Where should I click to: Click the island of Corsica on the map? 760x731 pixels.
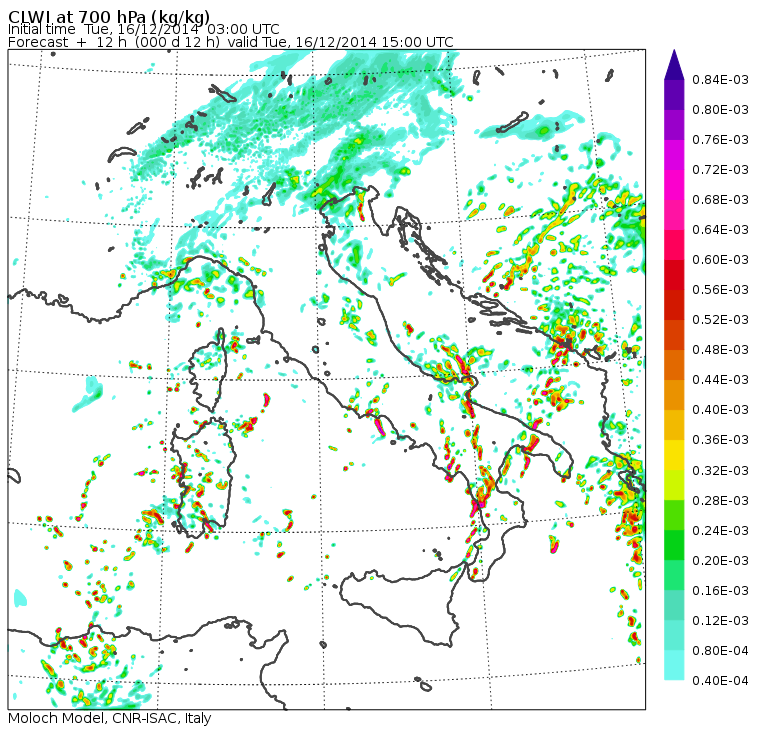(x=209, y=371)
